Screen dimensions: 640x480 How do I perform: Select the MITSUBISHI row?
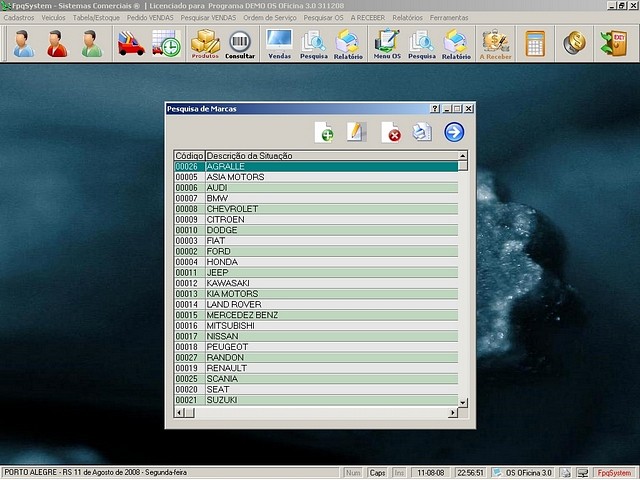click(316, 325)
